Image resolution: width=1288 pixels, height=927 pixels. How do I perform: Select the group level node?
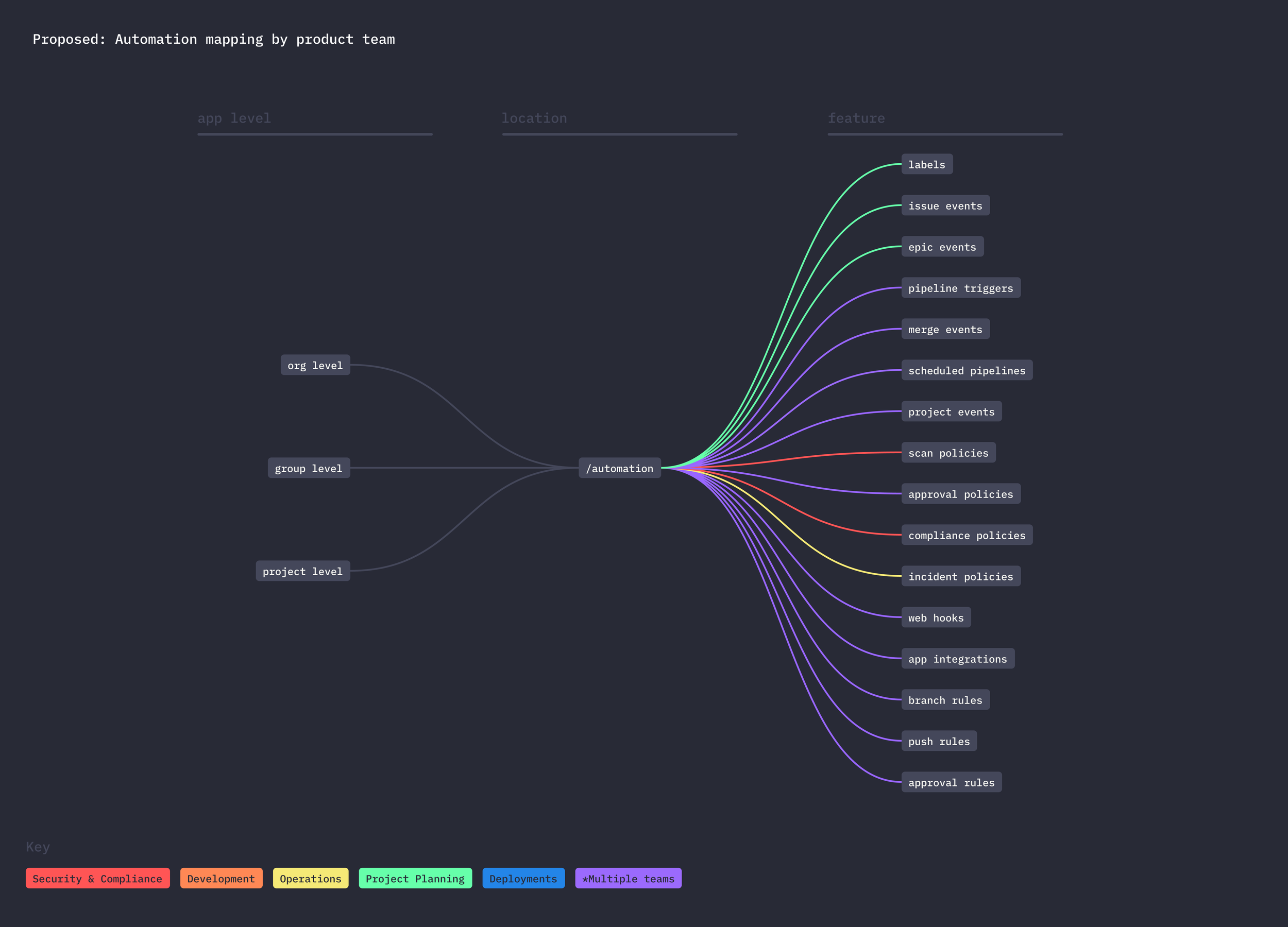[x=309, y=468]
